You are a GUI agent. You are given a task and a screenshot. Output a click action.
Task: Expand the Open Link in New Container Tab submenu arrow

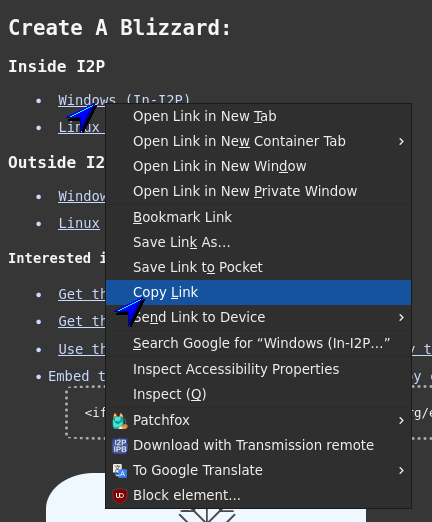401,141
